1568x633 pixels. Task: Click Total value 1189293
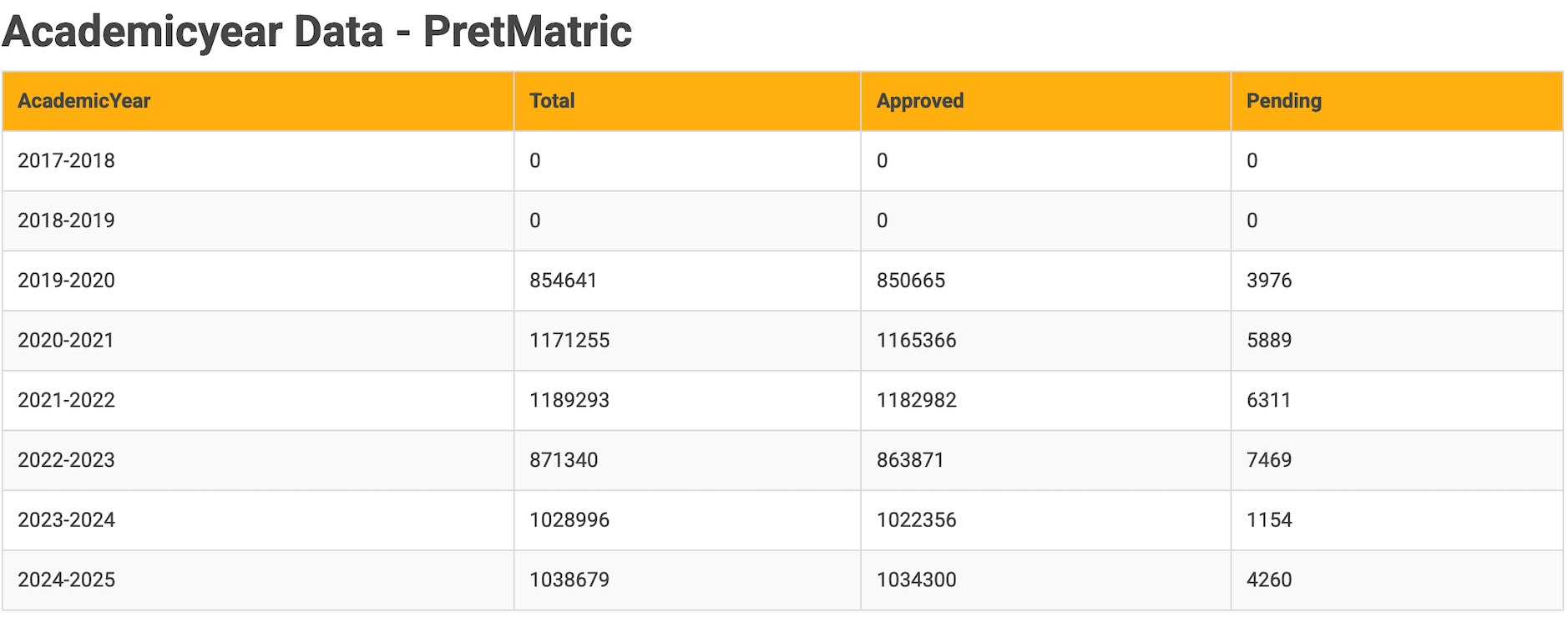click(569, 401)
